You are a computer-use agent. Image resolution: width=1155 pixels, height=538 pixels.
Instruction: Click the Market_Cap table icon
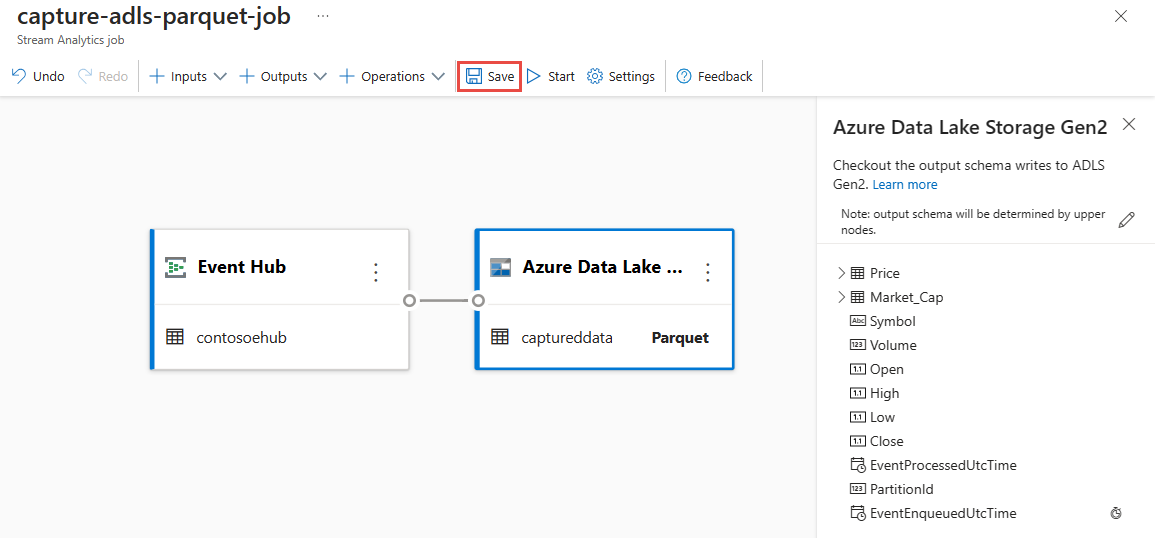click(857, 298)
